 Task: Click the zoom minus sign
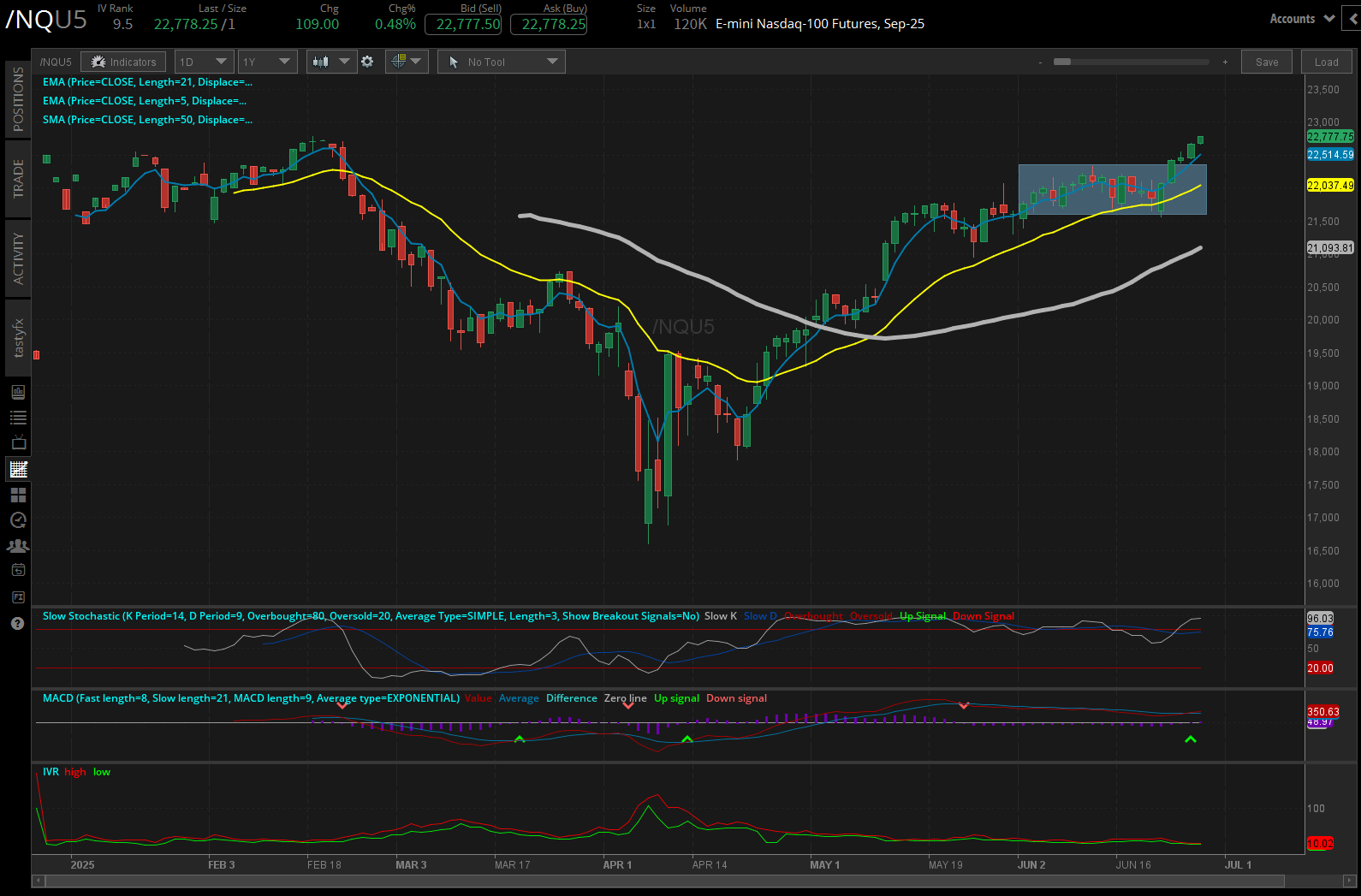click(1041, 62)
